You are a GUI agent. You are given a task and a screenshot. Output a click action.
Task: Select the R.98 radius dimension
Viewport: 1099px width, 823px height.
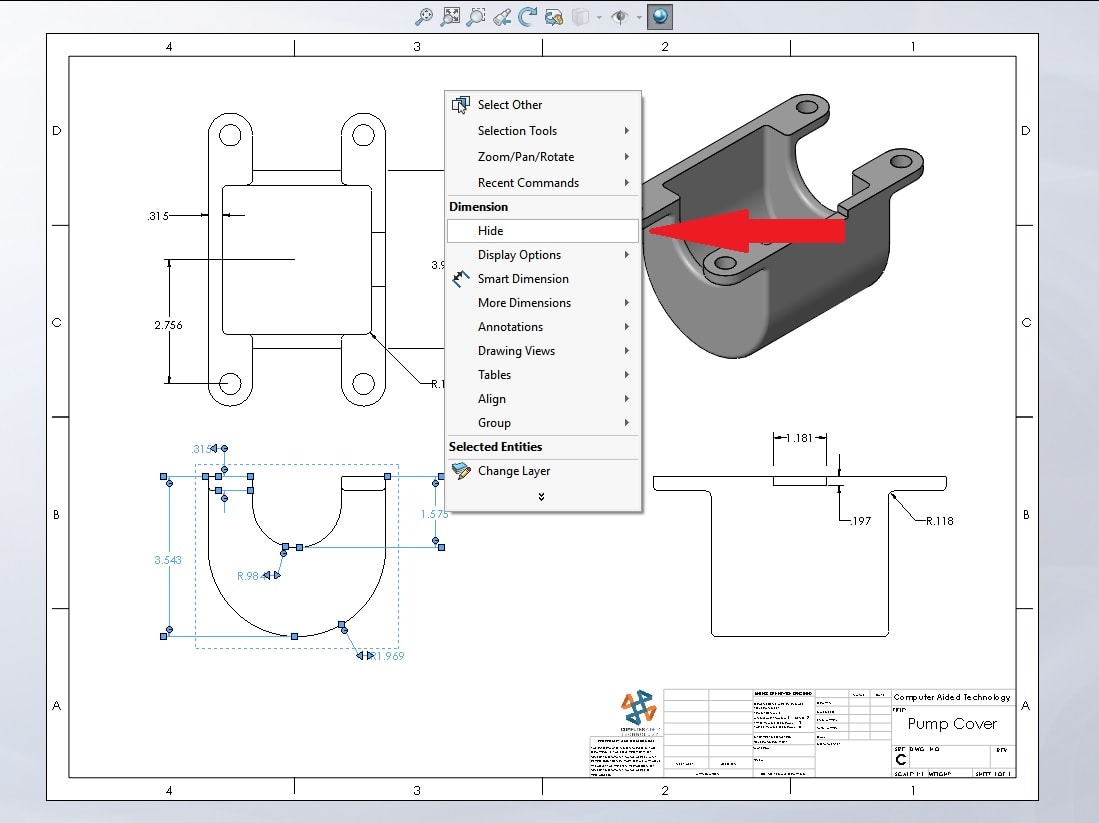[x=250, y=574]
